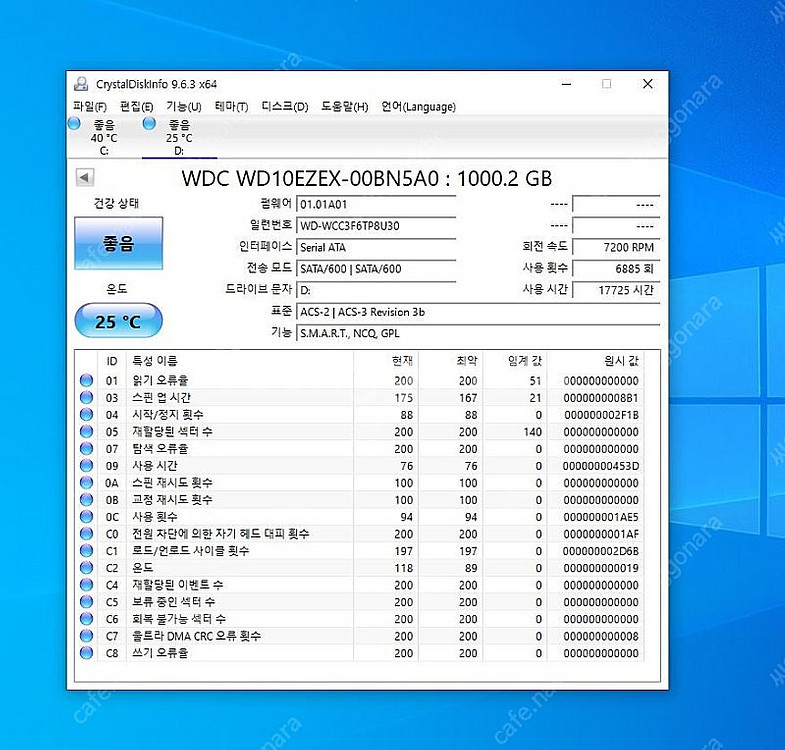Click the CrystalDiskInfo app icon in title bar

coord(81,84)
